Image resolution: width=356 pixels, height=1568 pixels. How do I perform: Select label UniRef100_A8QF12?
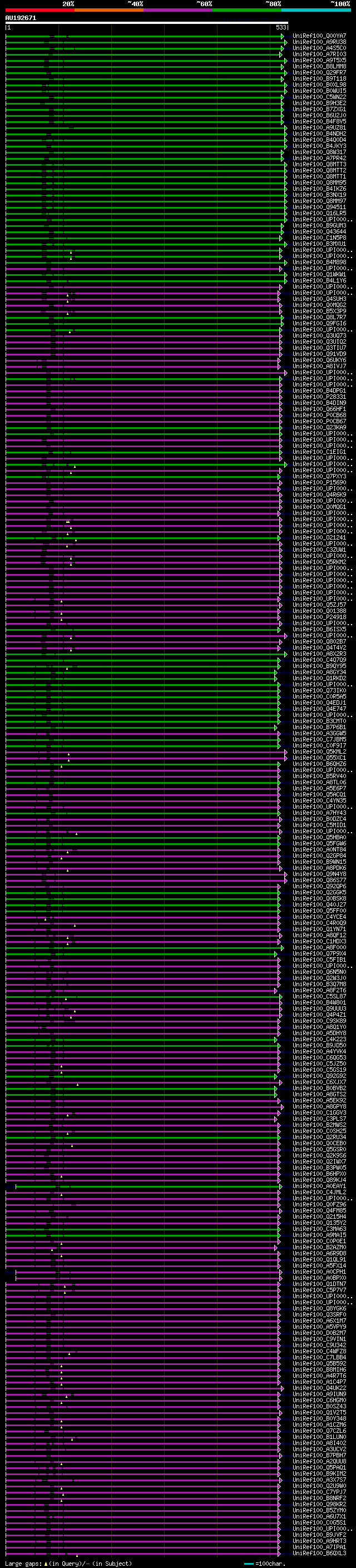click(x=319, y=936)
